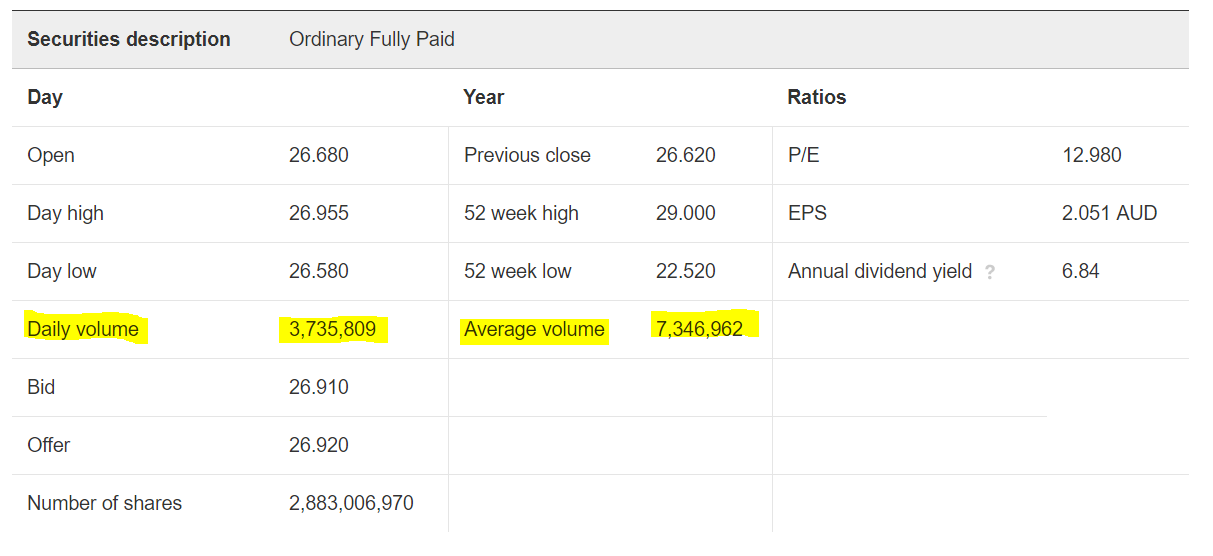
Task: Click the Day high value 26.955
Action: point(319,213)
